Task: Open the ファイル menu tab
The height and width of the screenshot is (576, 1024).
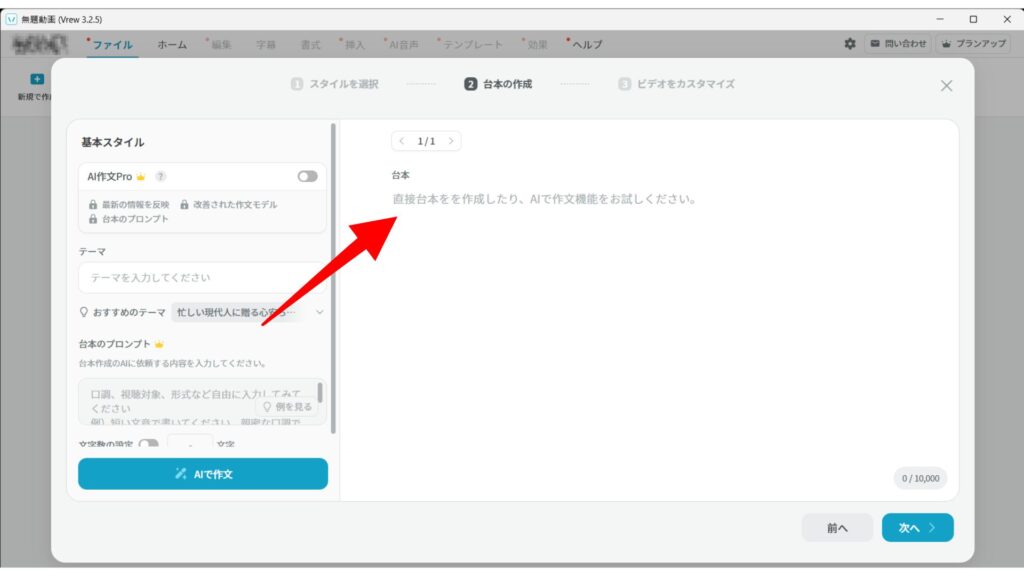Action: (112, 45)
